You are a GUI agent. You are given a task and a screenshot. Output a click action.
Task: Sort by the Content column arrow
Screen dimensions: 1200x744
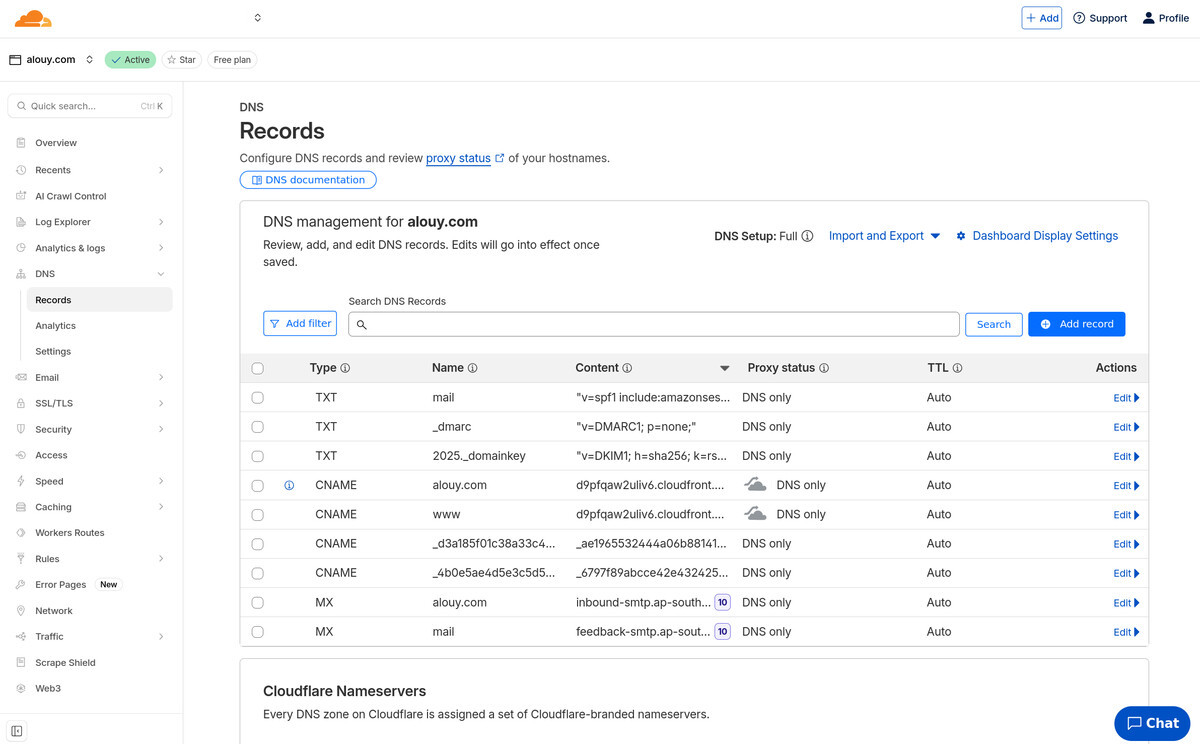pos(725,368)
